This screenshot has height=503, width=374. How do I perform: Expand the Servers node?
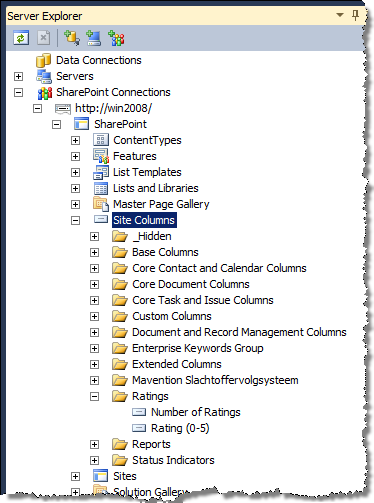(18, 76)
